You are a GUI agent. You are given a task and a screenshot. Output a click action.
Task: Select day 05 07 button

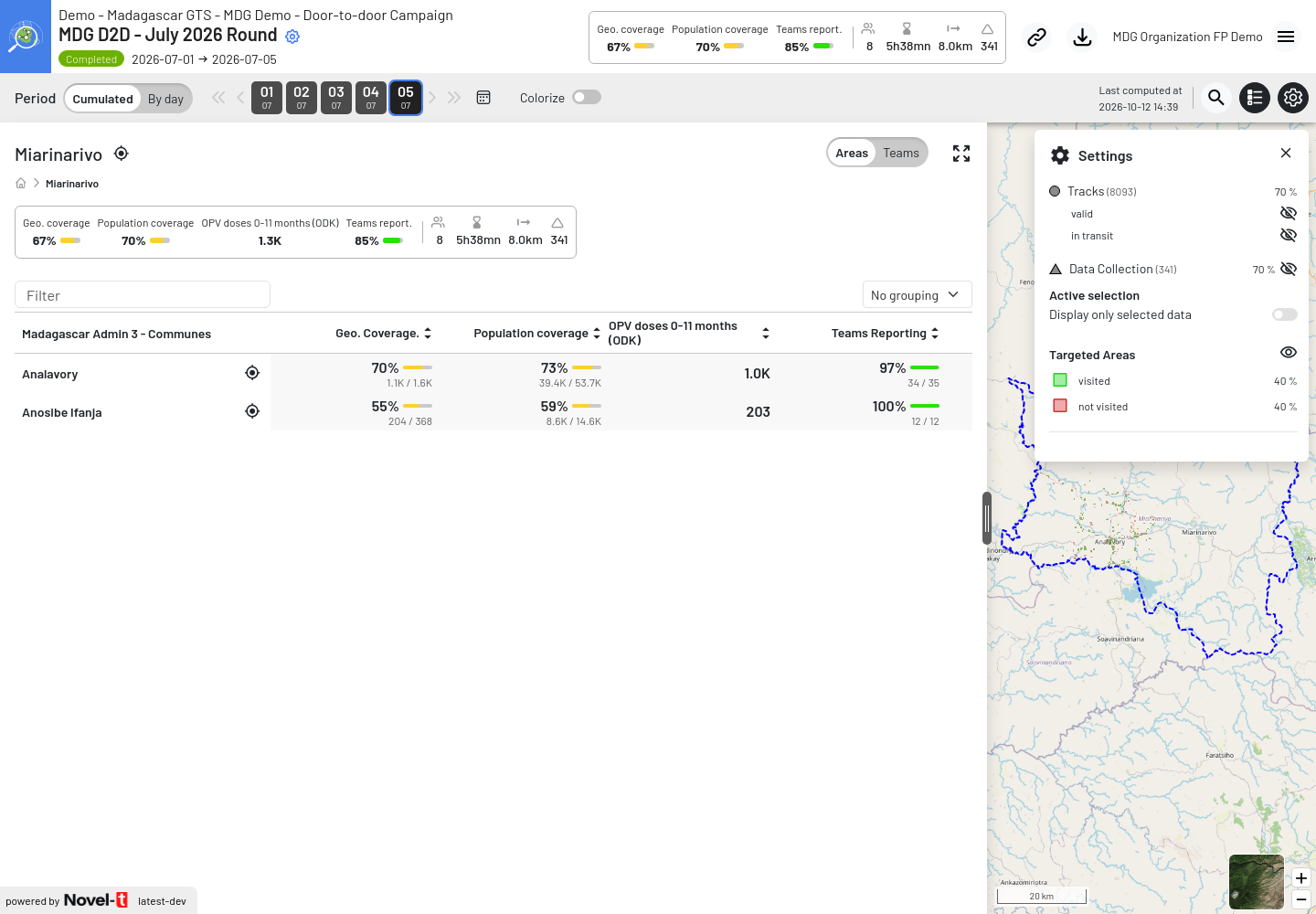(406, 98)
